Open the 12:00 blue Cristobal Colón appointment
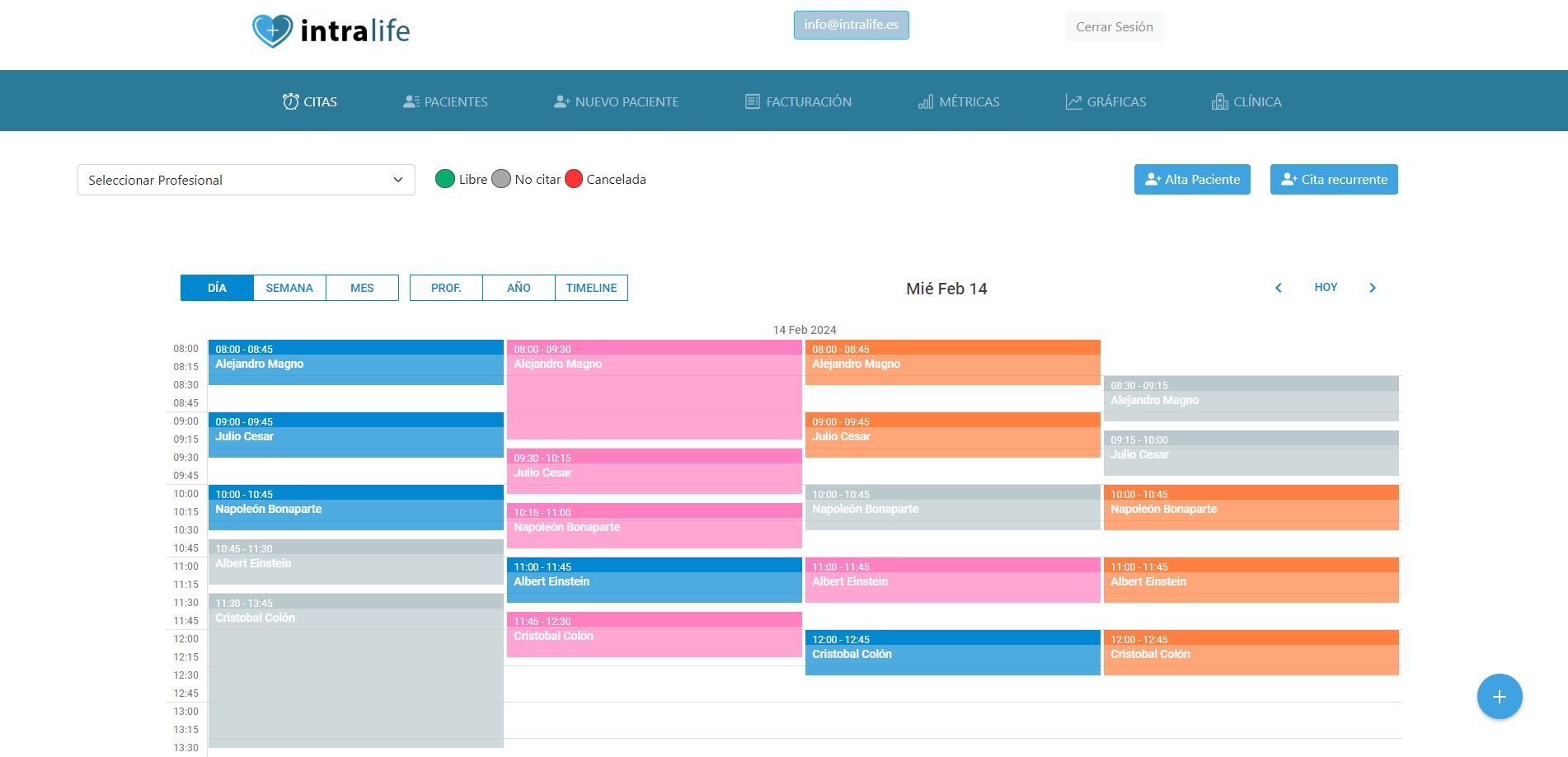 (953, 653)
